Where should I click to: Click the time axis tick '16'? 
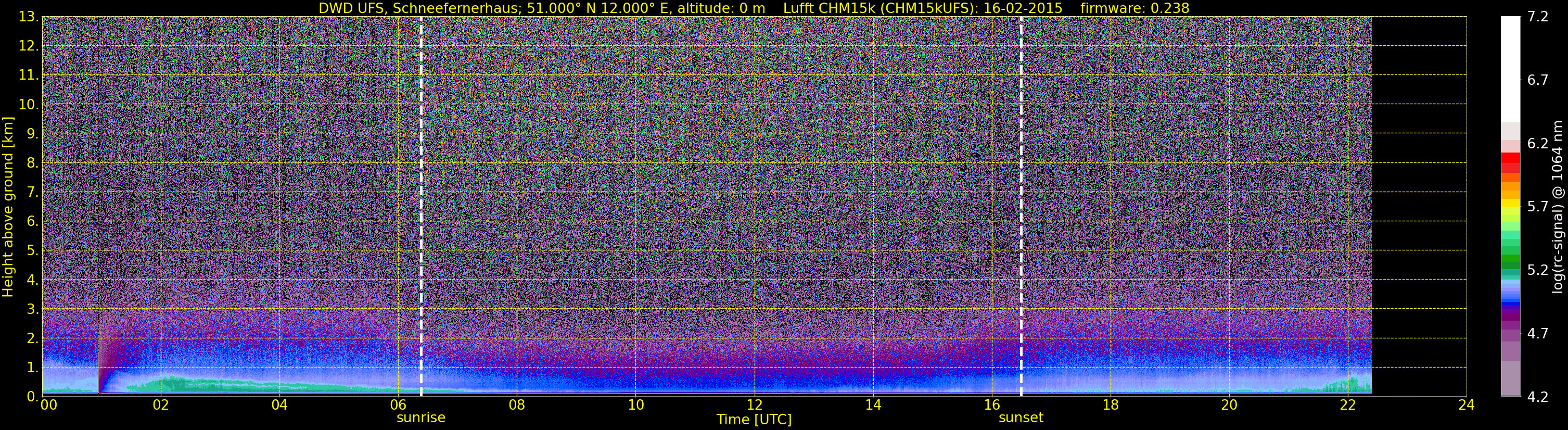pyautogui.click(x=991, y=405)
